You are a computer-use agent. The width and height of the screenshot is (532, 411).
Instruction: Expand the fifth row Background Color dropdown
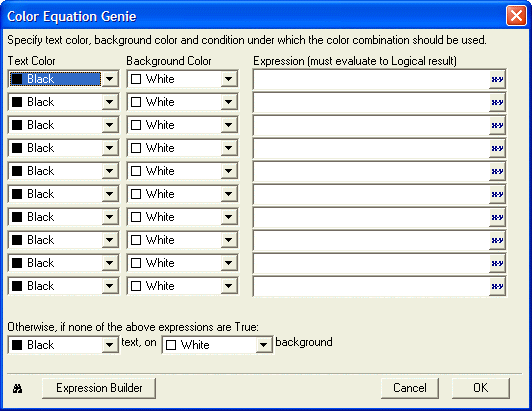(229, 171)
